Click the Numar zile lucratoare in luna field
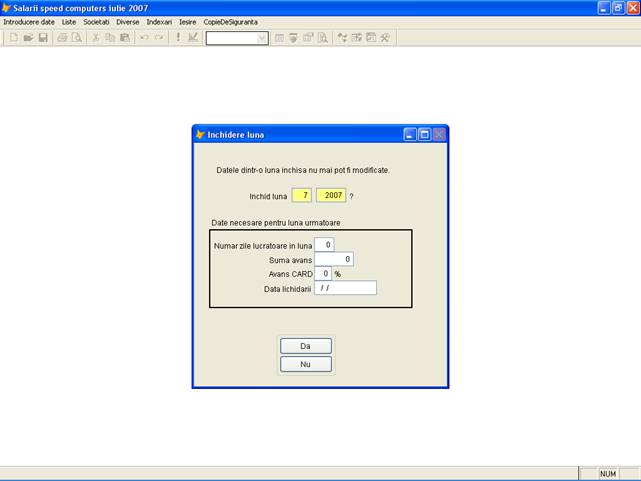 (324, 245)
